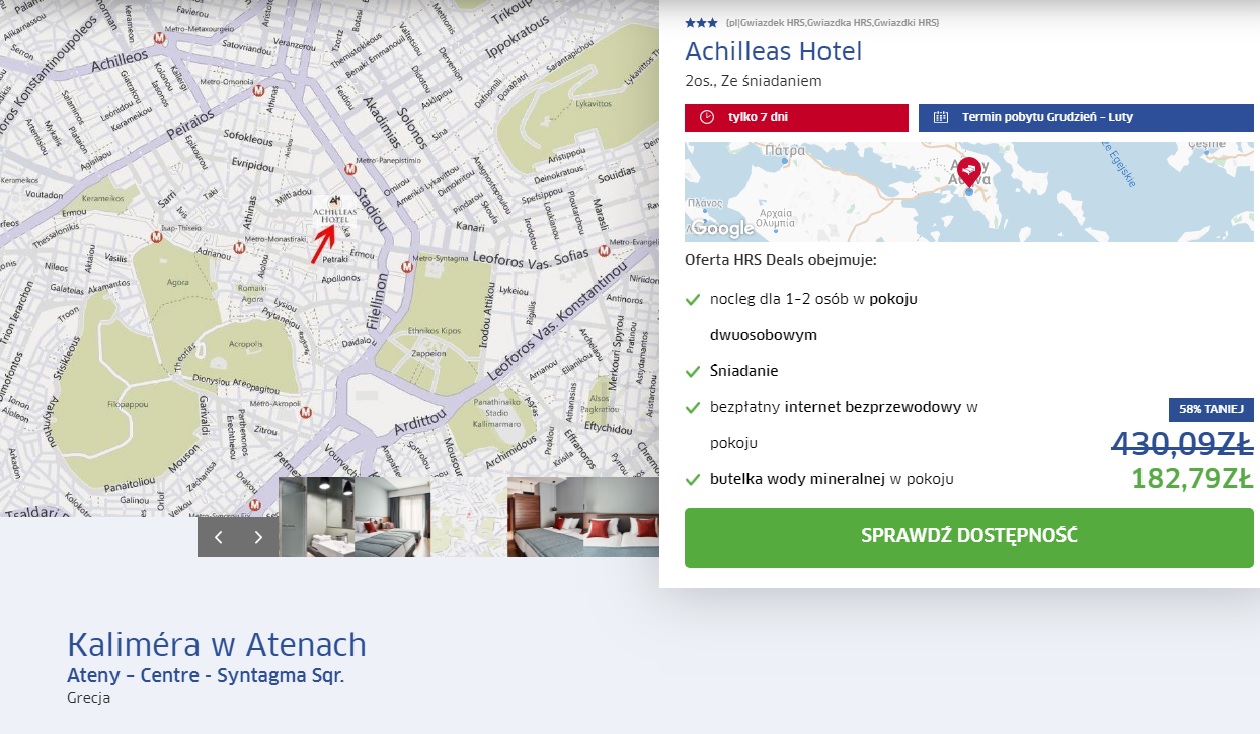Screen dimensions: 1260x734
Task: Click 'Termin pobytu Grudzień – Luty' badge
Action: click(x=1086, y=117)
